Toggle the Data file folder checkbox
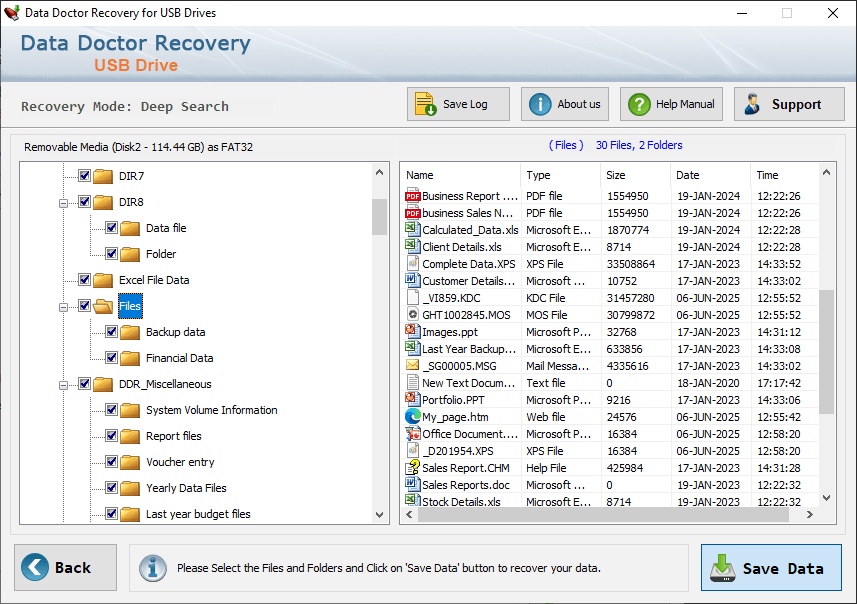 point(111,227)
